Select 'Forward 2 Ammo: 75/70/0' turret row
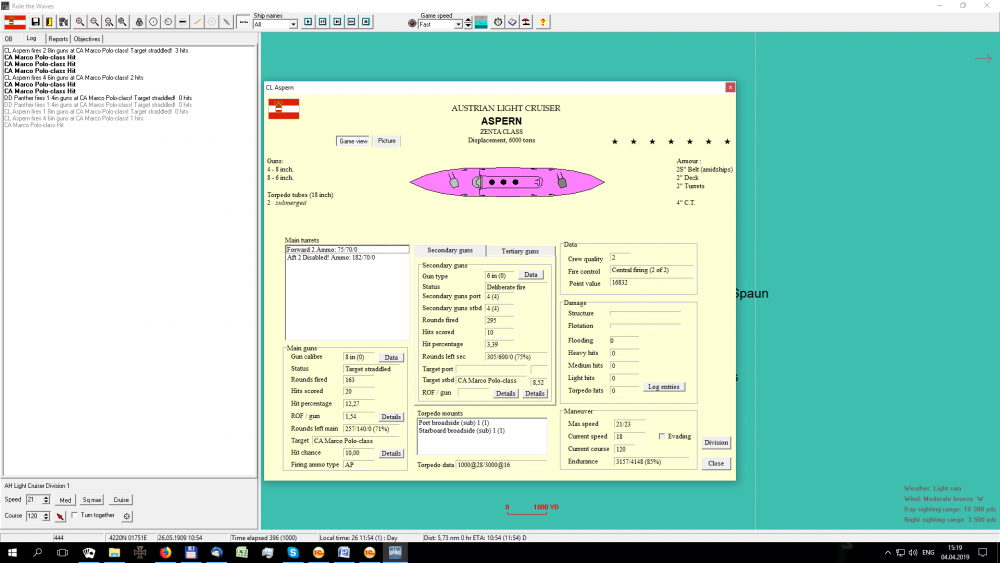The height and width of the screenshot is (563, 1000). tap(347, 250)
